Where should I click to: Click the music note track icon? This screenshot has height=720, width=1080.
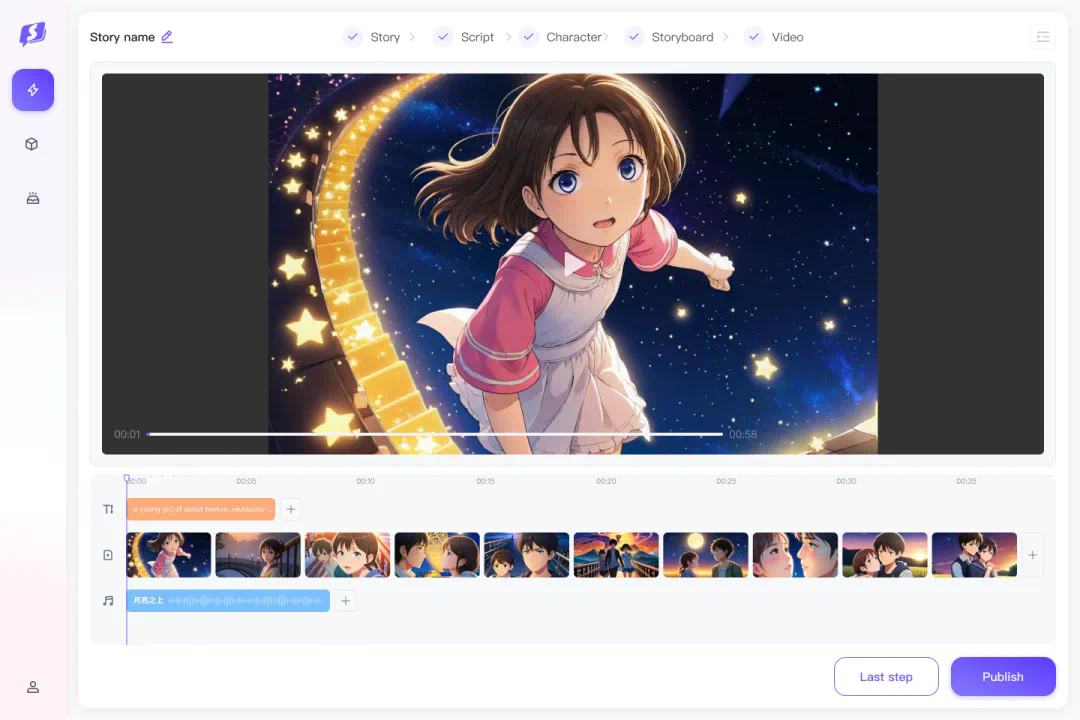click(x=108, y=601)
